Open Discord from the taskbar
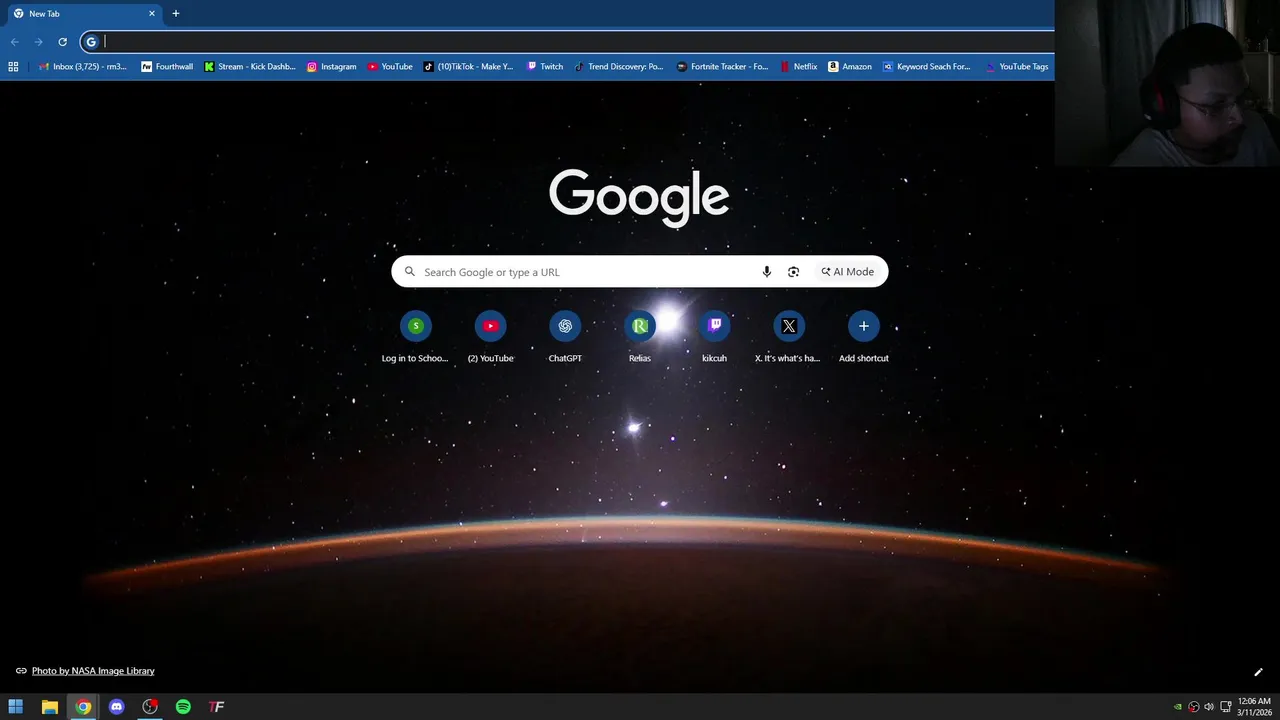1280x720 pixels. click(116, 707)
